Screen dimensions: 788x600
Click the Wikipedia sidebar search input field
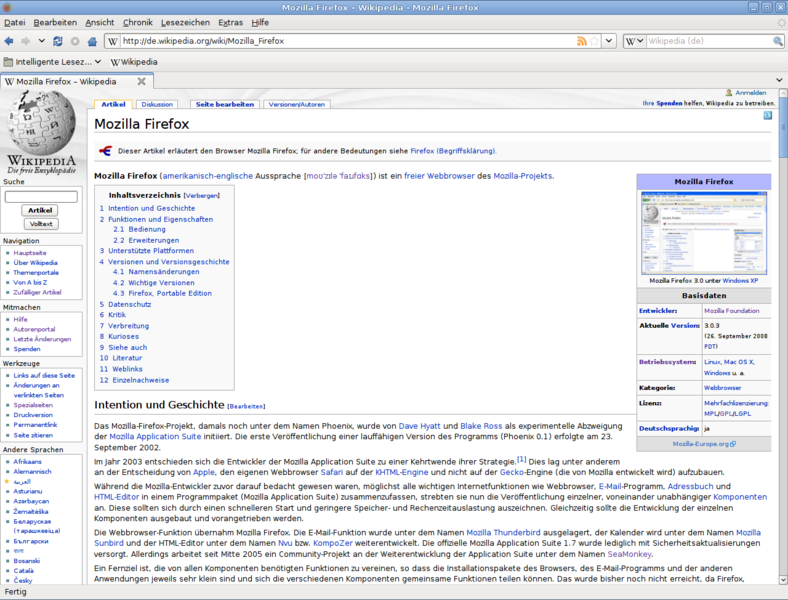40,196
